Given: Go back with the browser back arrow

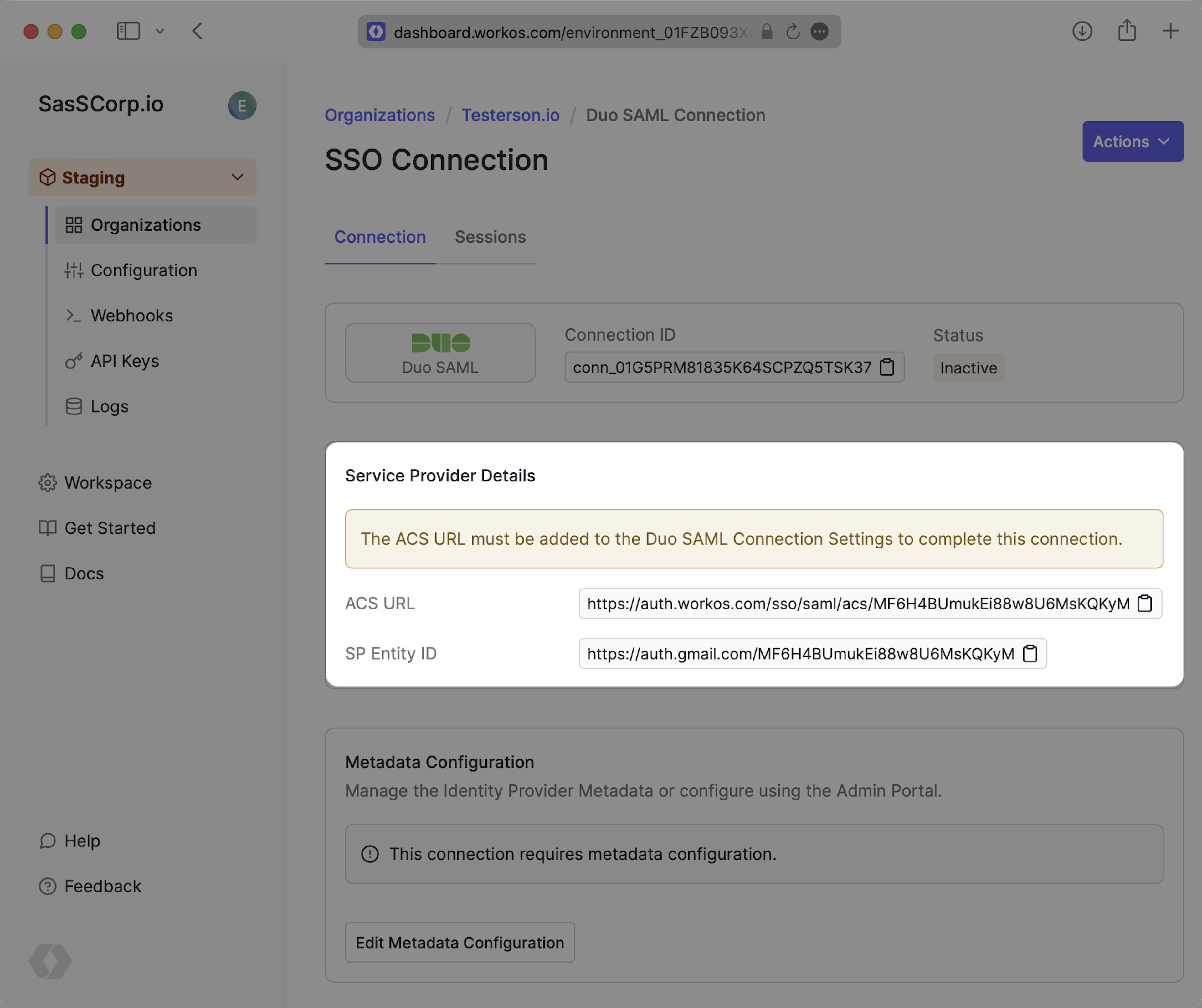Looking at the screenshot, I should click(198, 31).
